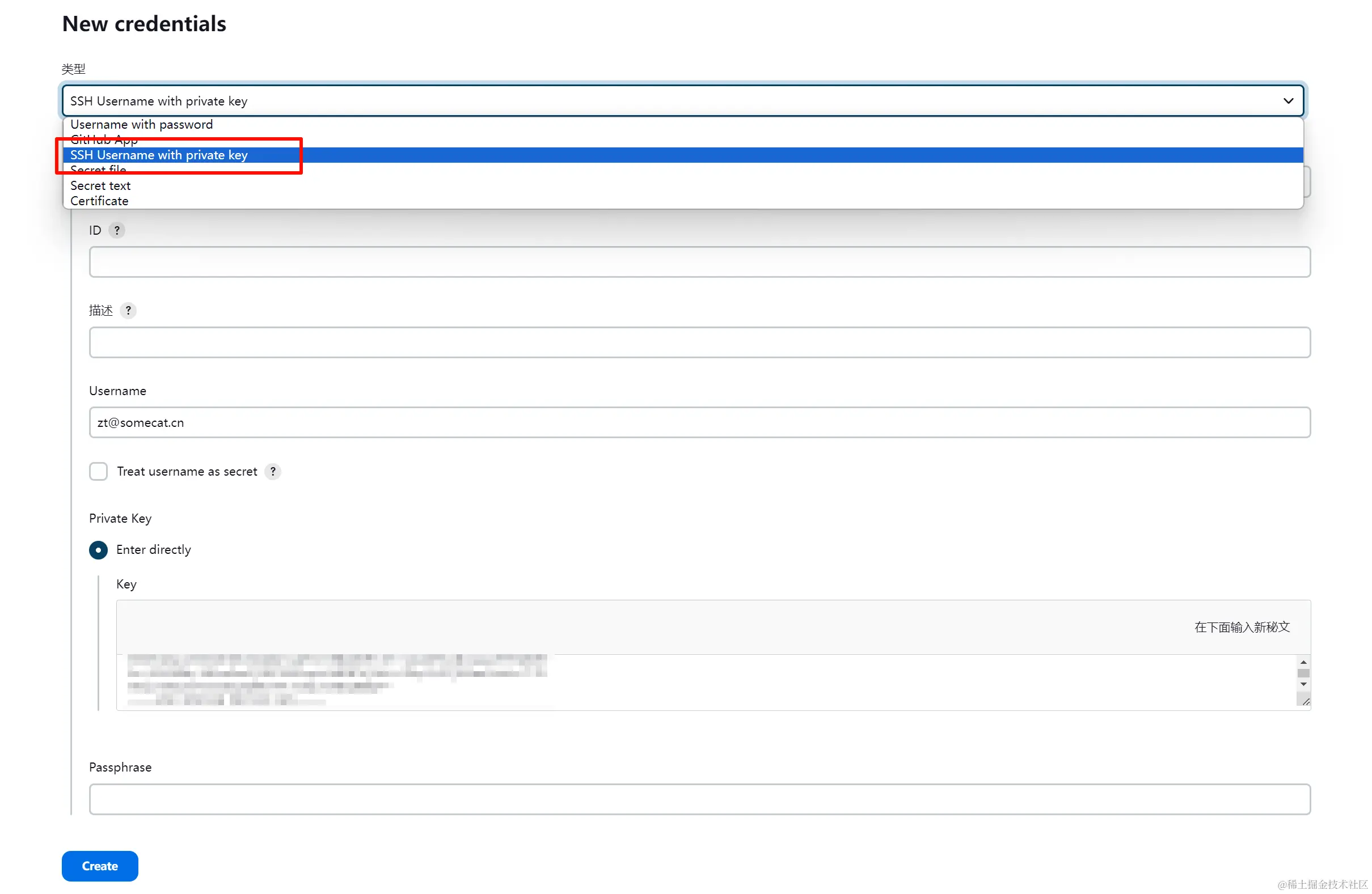Click the key textarea scroll down arrow
The image size is (1372, 894).
(1303, 684)
